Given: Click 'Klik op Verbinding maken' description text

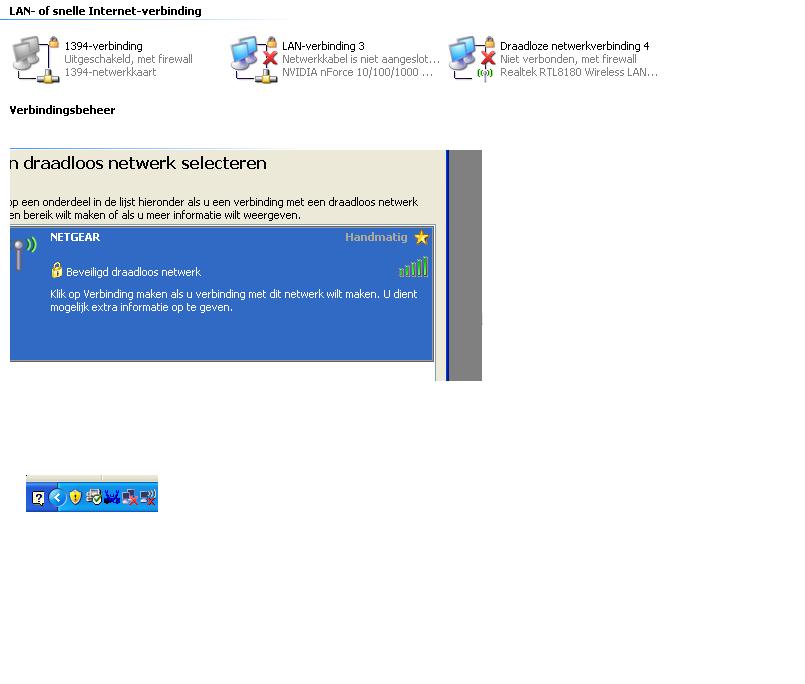Looking at the screenshot, I should (x=234, y=301).
